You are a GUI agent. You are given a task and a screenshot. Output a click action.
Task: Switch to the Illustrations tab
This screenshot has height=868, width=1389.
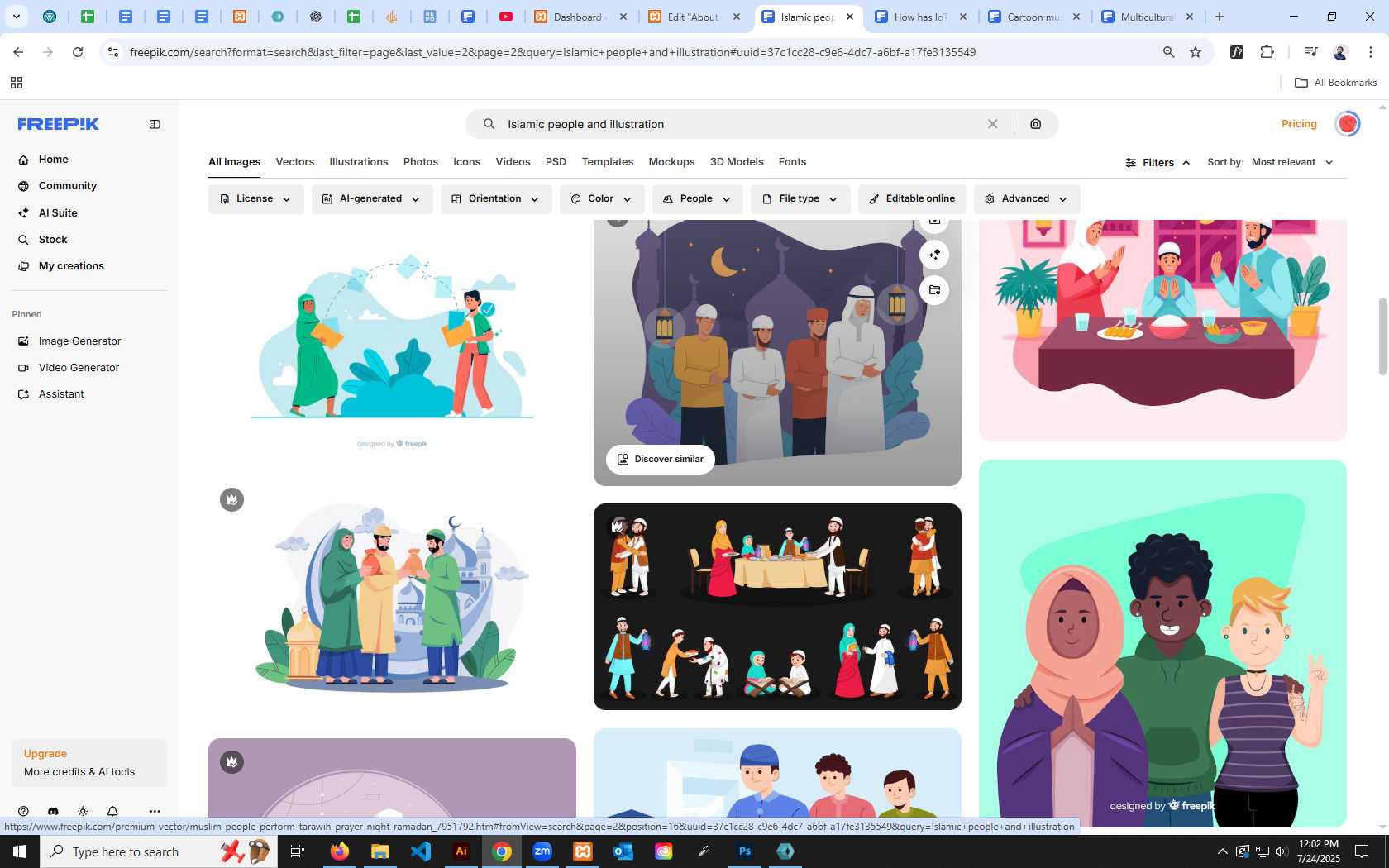tap(359, 162)
